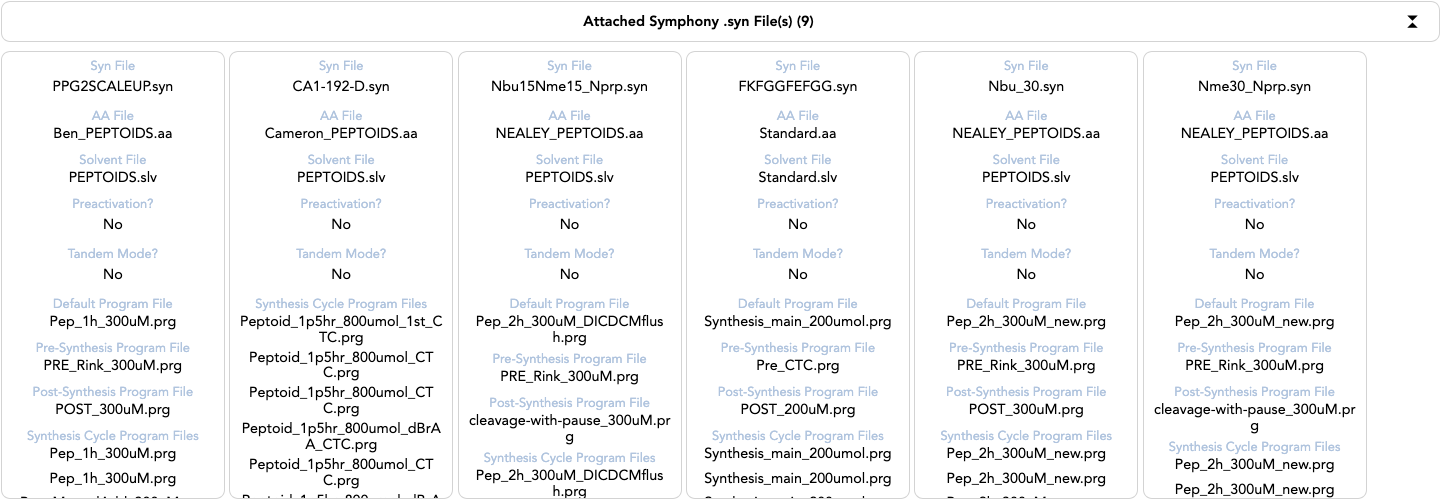
Task: Select the CA1-192-D.syn file name
Action: (341, 86)
